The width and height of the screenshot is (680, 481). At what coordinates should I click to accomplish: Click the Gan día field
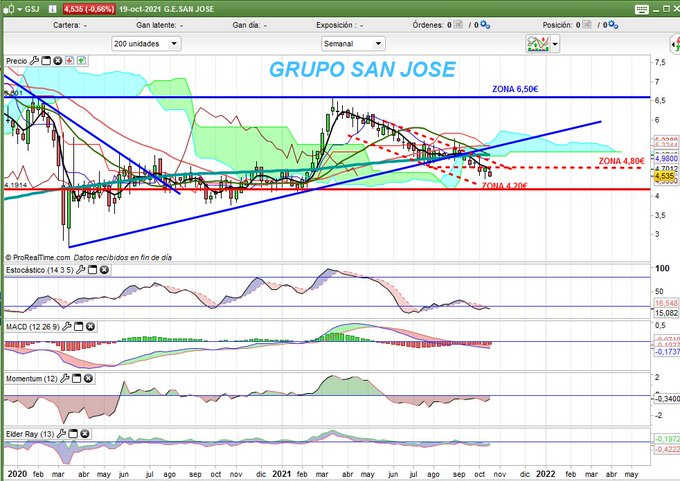[250, 25]
